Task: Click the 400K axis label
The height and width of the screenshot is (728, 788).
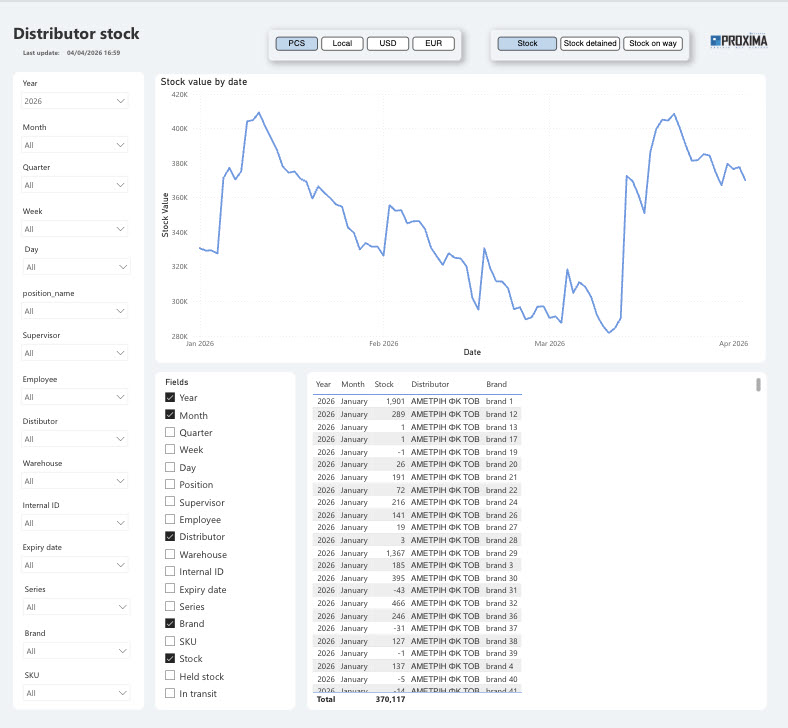Action: [179, 129]
